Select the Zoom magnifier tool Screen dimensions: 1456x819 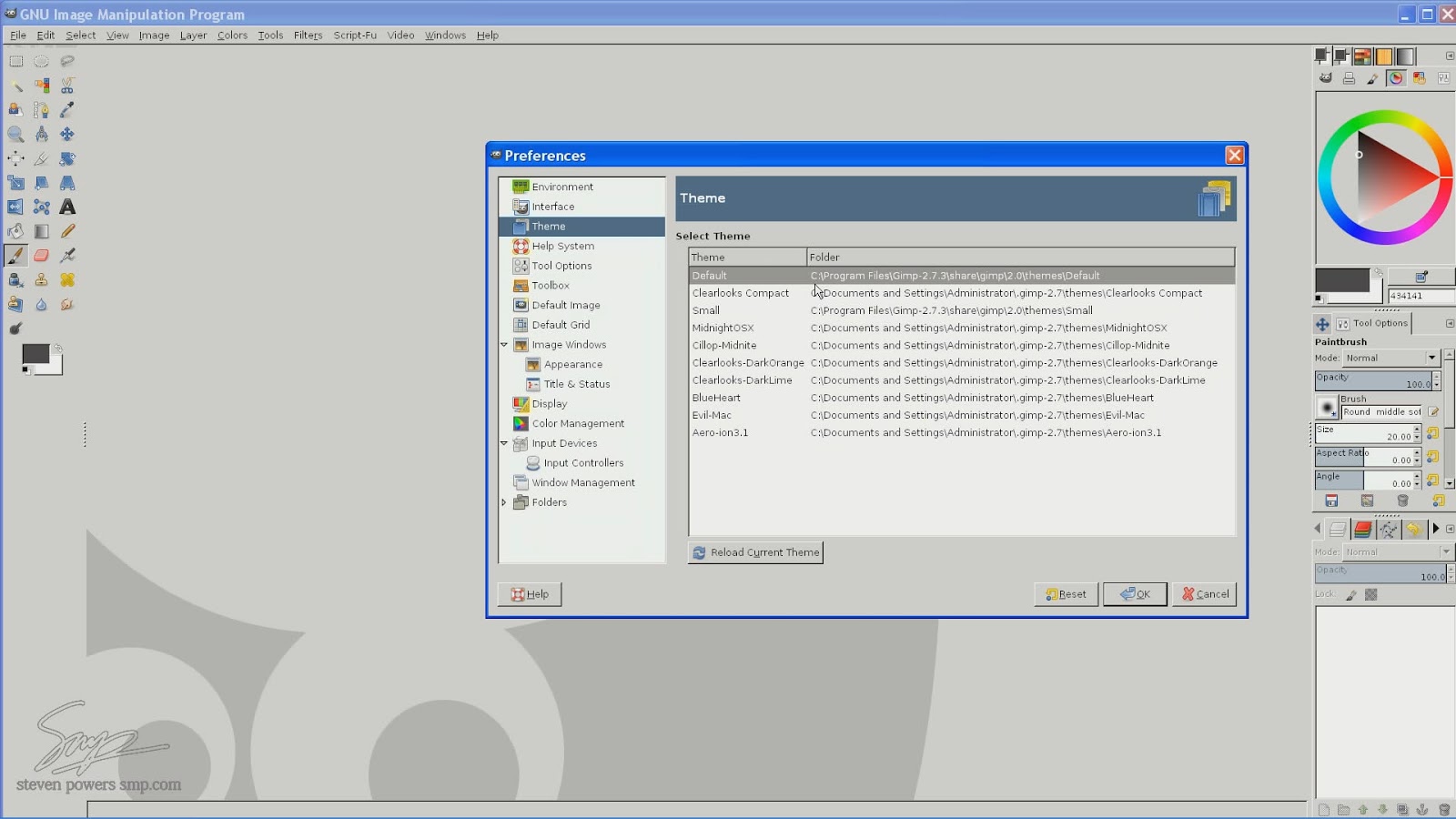(16, 134)
